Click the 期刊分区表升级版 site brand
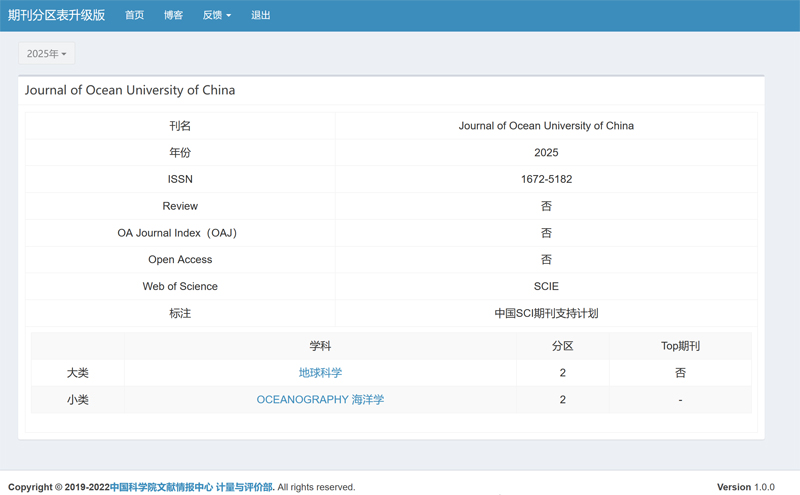Image resolution: width=800 pixels, height=495 pixels. tap(56, 15)
